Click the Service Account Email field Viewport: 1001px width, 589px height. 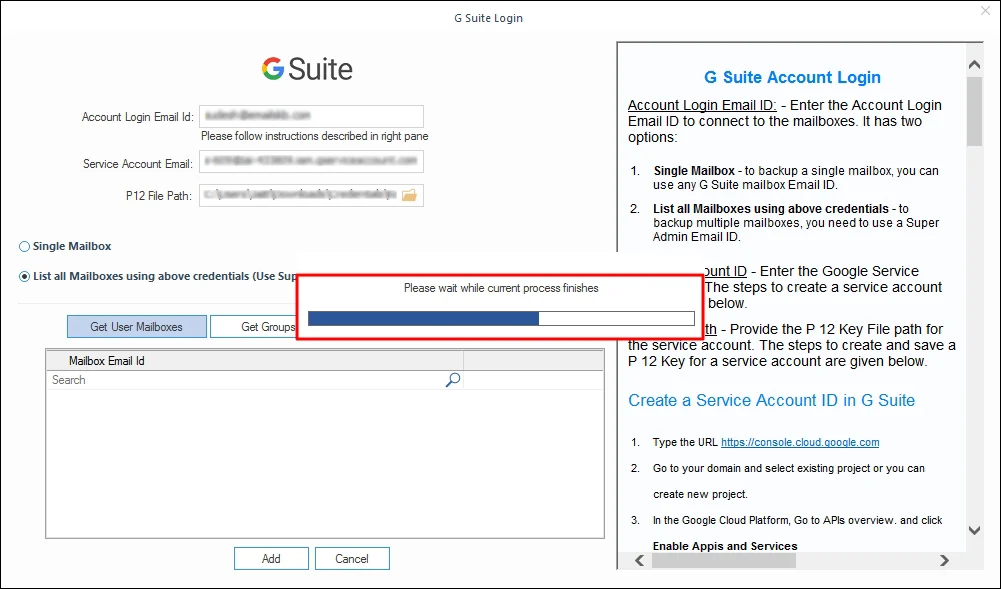(x=312, y=161)
